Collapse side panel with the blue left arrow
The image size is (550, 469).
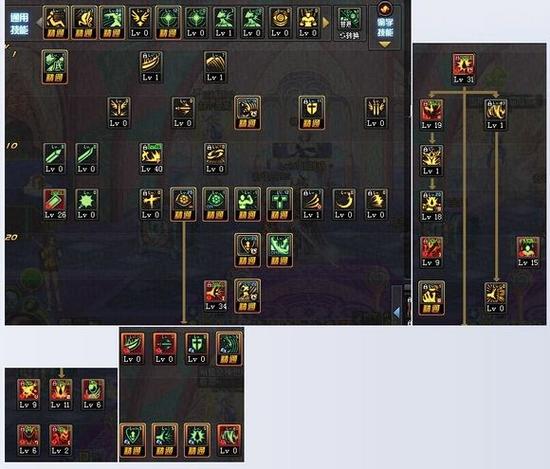tap(397, 313)
